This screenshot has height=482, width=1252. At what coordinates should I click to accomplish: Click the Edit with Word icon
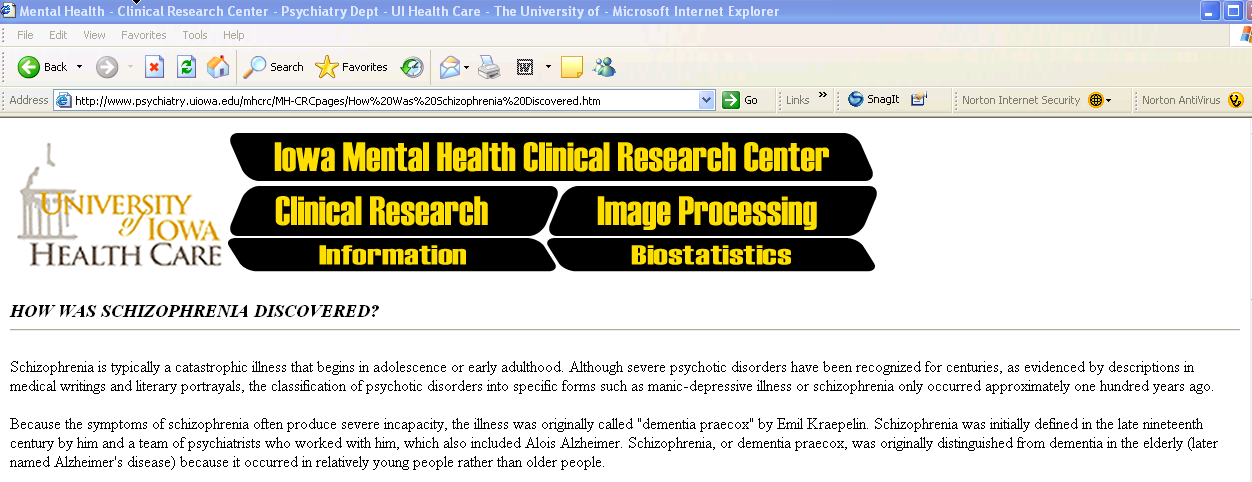tap(524, 67)
